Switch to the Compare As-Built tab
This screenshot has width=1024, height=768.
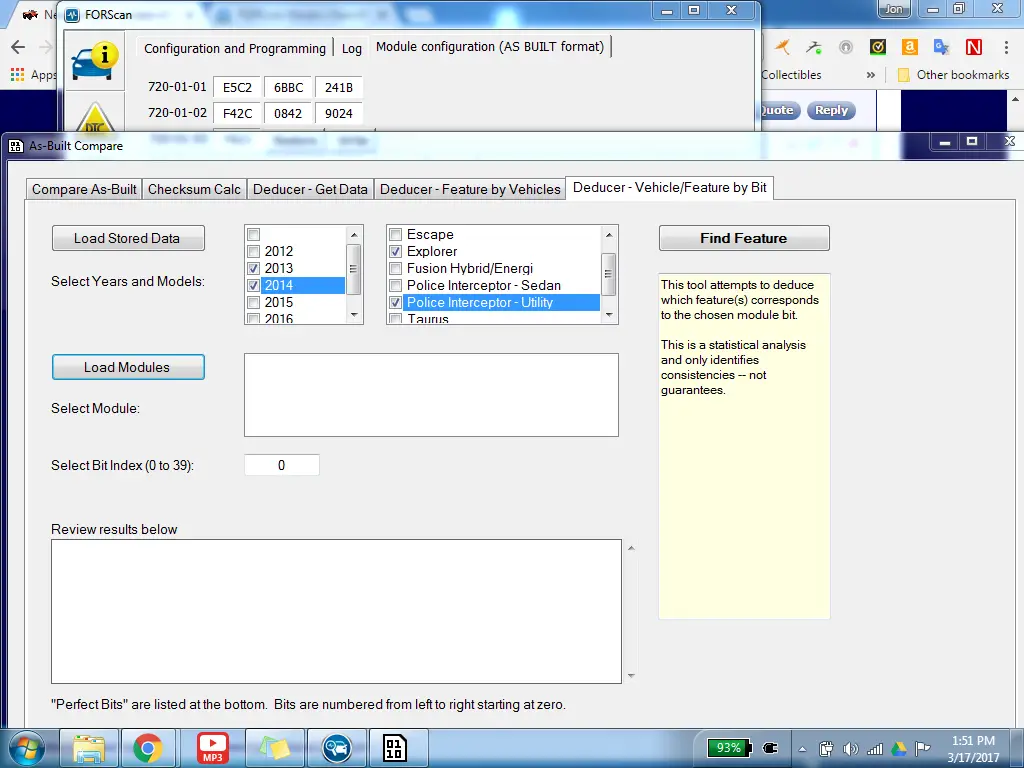(84, 189)
